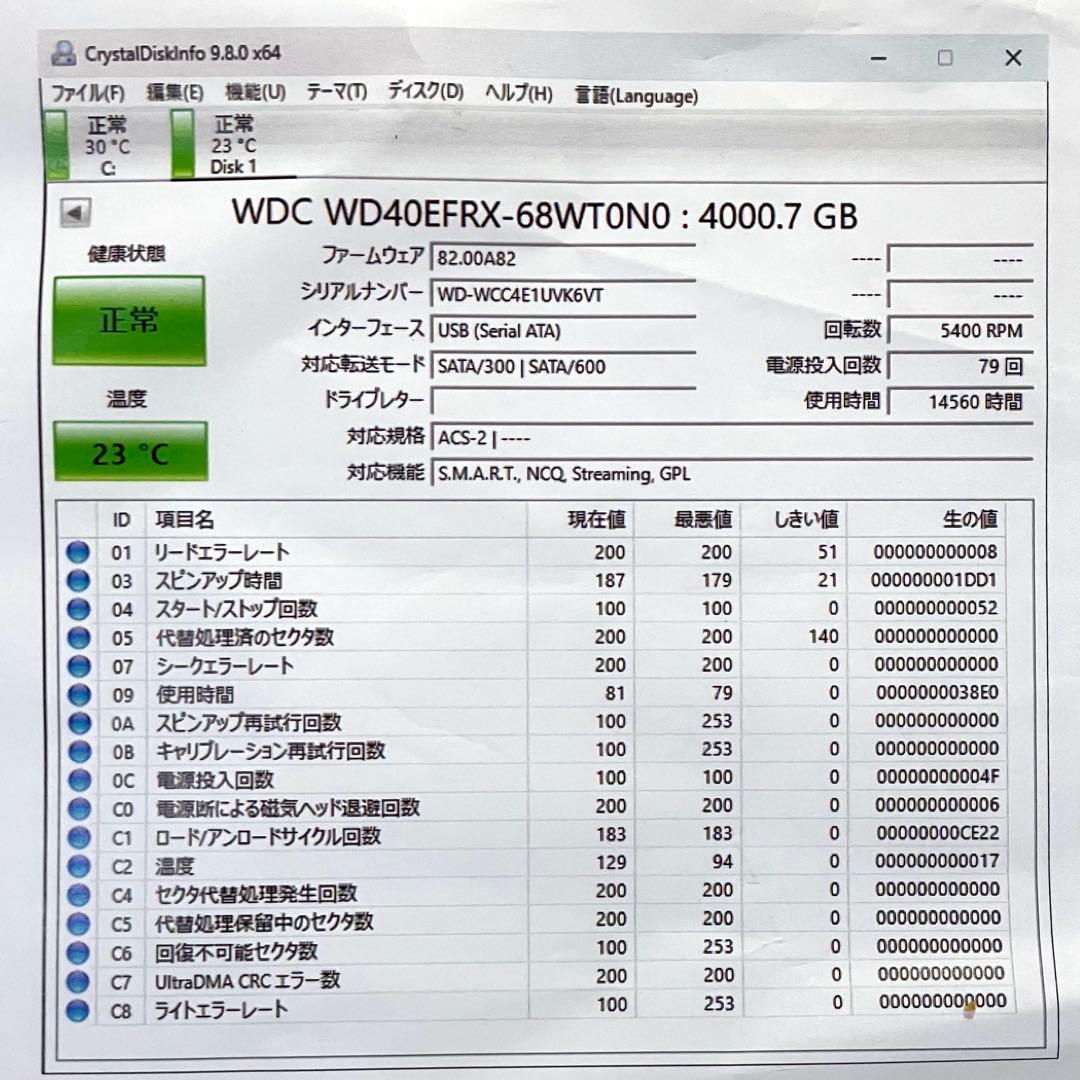Click the ID column header

click(121, 519)
